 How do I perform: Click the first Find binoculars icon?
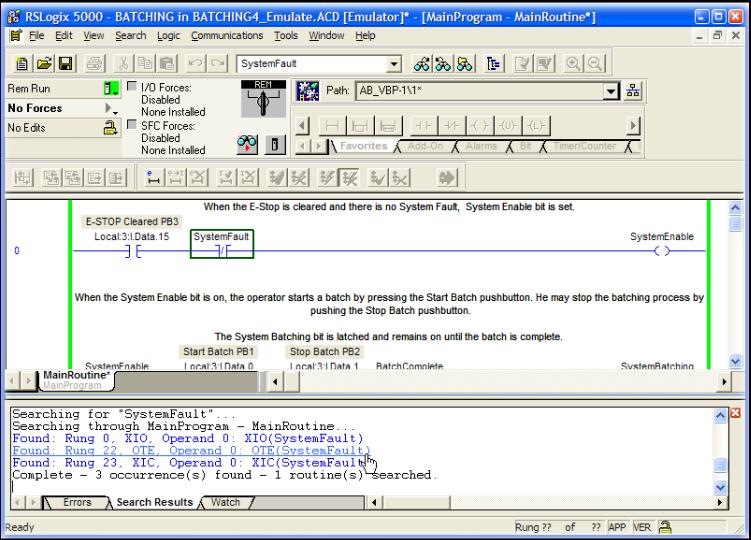coord(421,63)
